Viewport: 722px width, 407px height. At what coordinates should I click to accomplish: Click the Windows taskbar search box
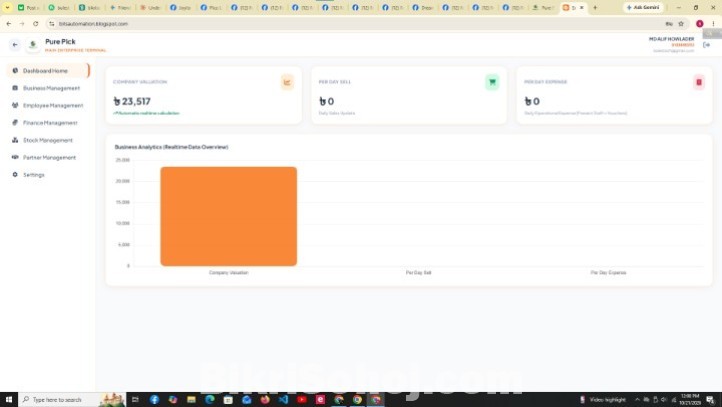[x=71, y=400]
